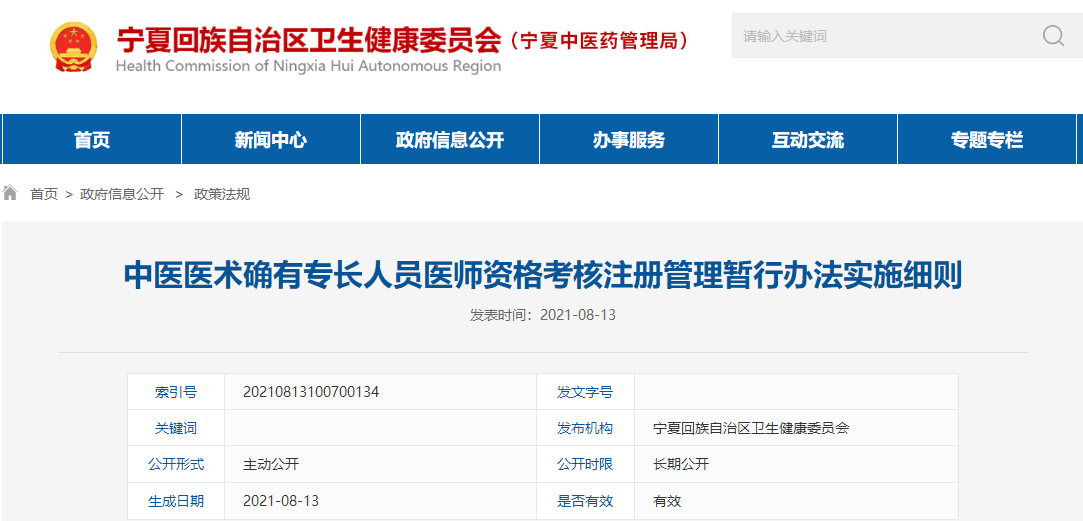This screenshot has width=1083, height=521.
Task: Open the 互动交流 navigation item
Action: click(x=807, y=140)
